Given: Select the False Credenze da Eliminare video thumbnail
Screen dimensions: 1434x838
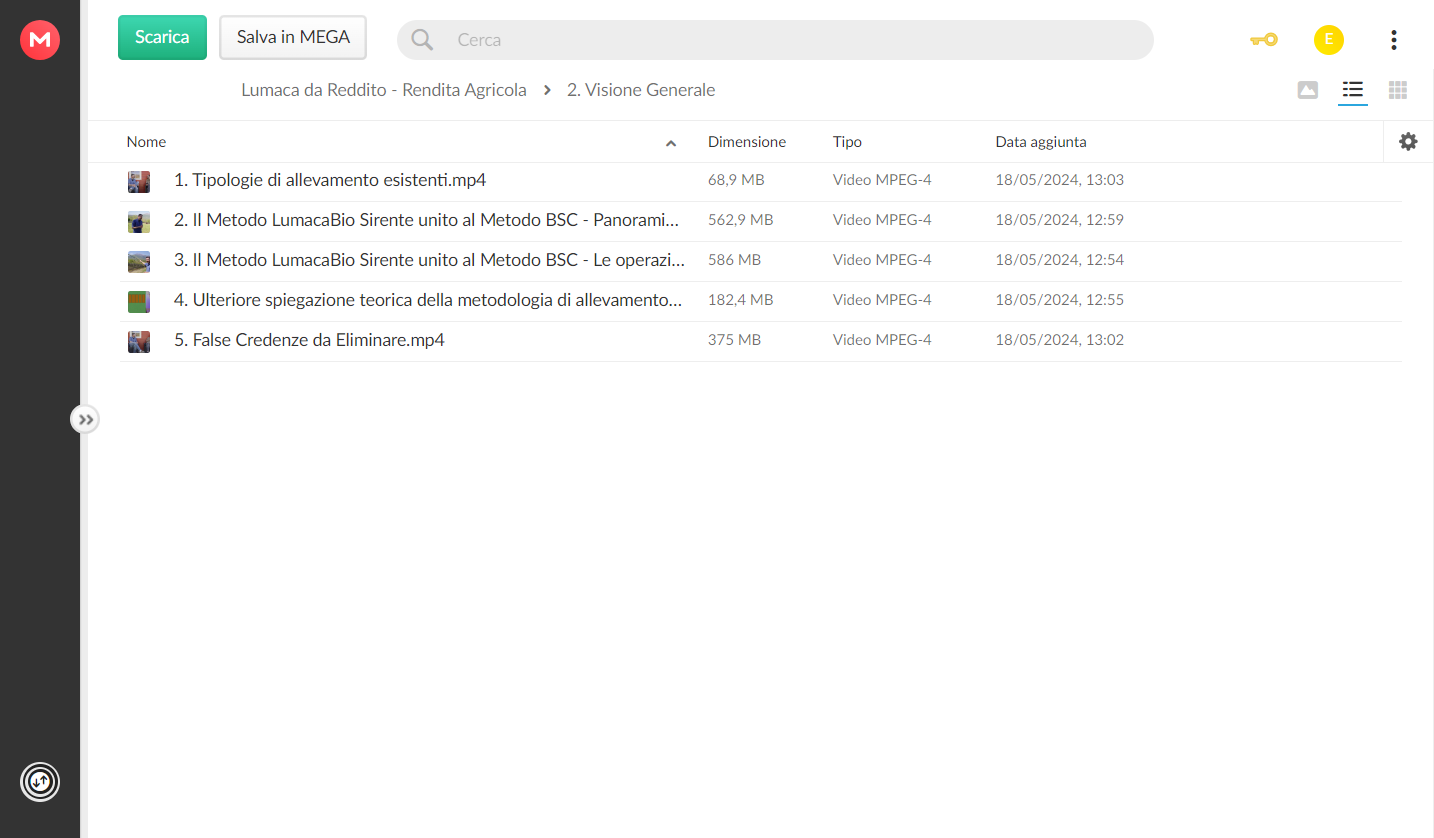Looking at the screenshot, I should 139,341.
